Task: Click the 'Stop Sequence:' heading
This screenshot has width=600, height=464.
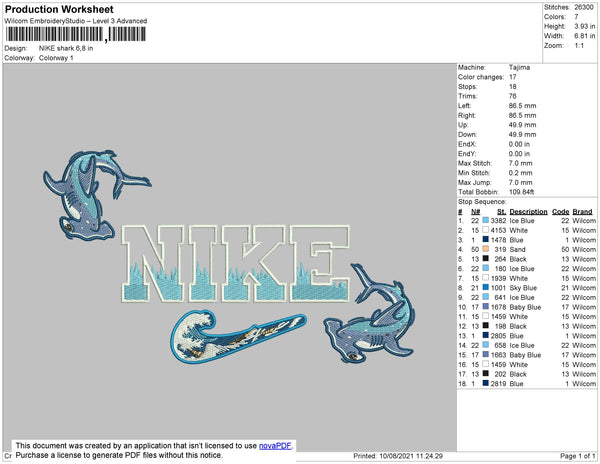Action: pyautogui.click(x=482, y=202)
